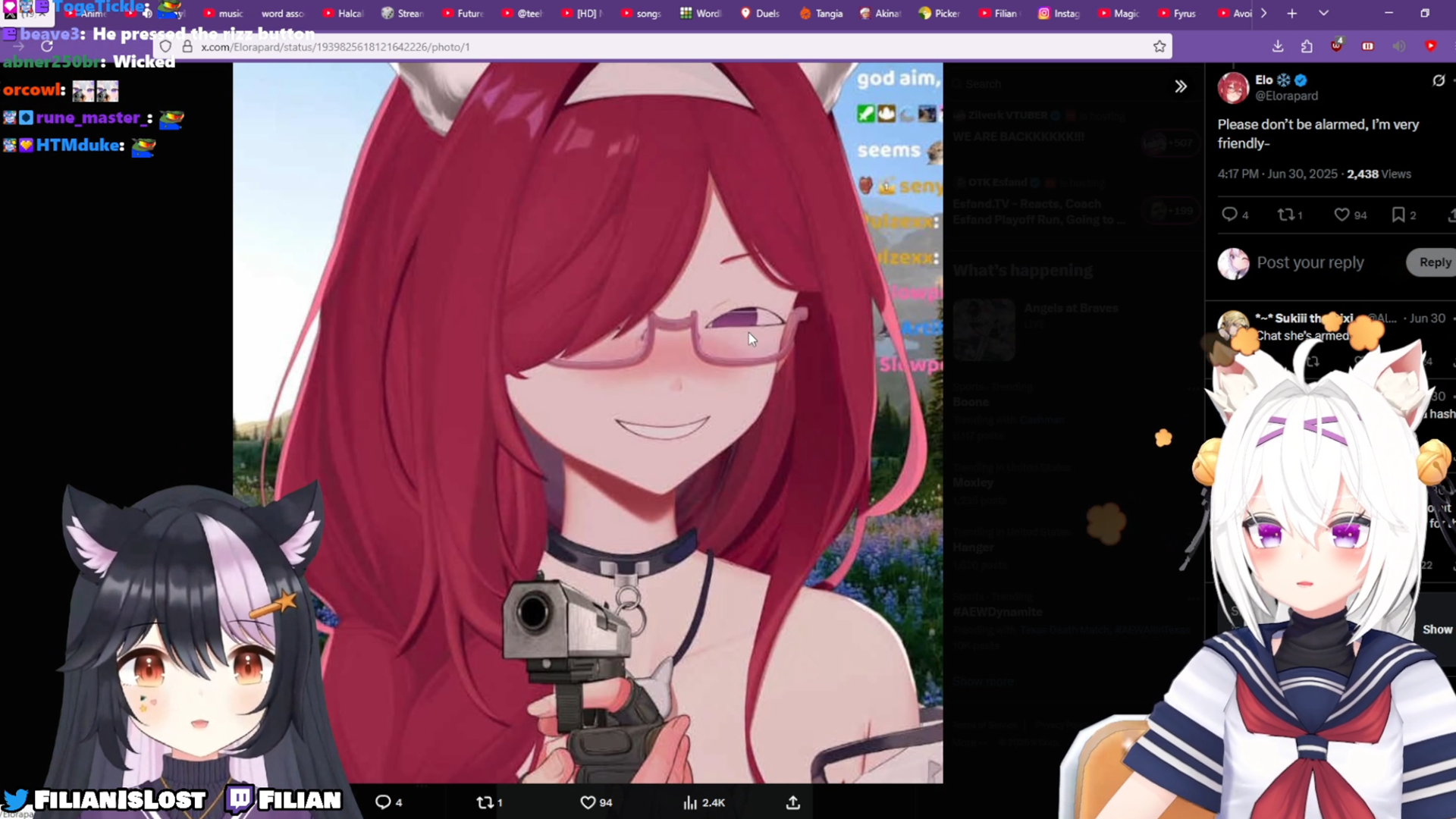This screenshot has width=1456, height=819.
Task: Open Elo's profile avatar
Action: point(1233,88)
